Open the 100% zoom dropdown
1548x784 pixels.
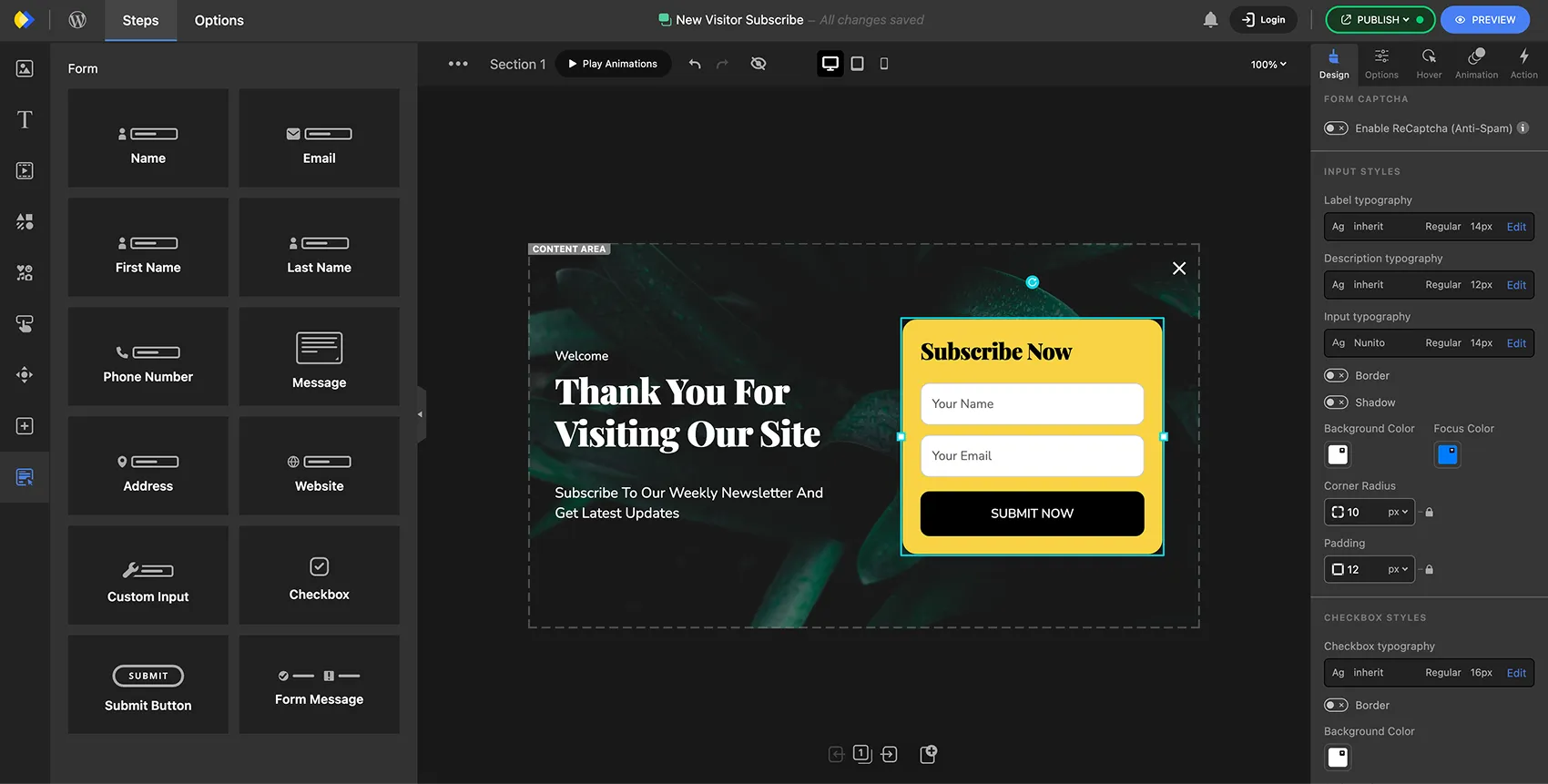point(1268,65)
